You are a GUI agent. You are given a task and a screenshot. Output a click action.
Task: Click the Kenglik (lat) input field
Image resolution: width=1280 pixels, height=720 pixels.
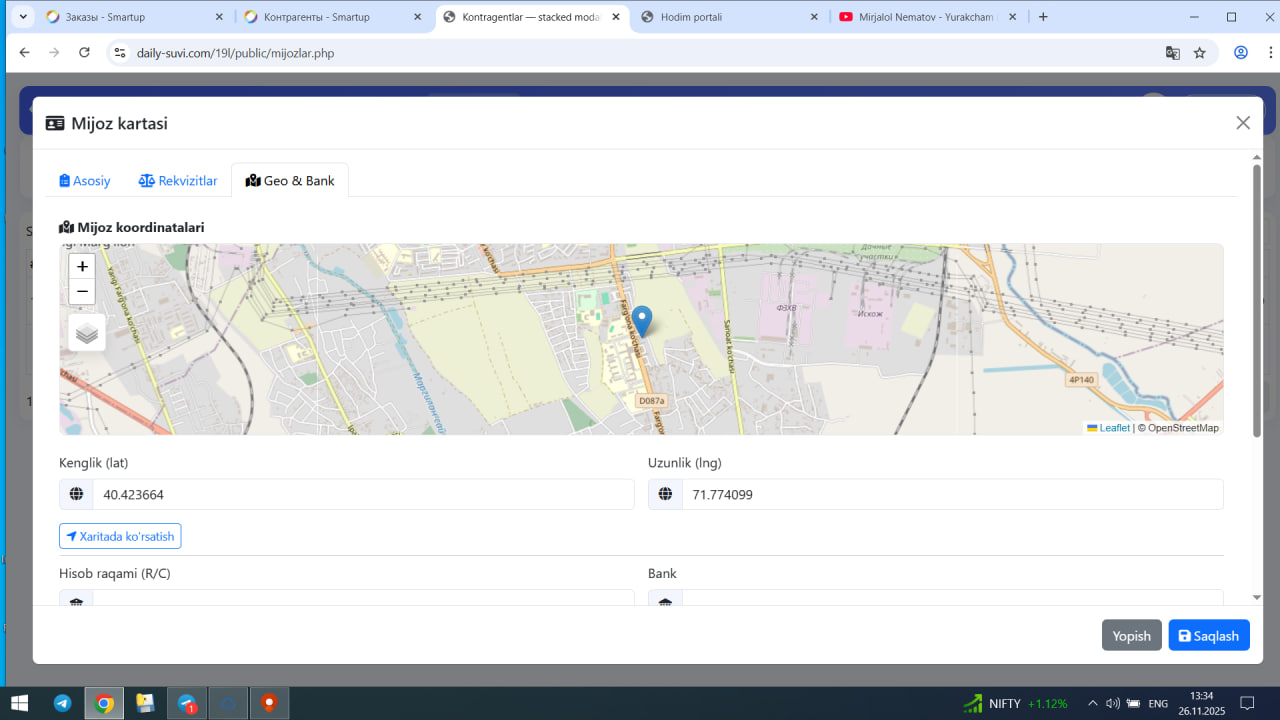coord(362,495)
